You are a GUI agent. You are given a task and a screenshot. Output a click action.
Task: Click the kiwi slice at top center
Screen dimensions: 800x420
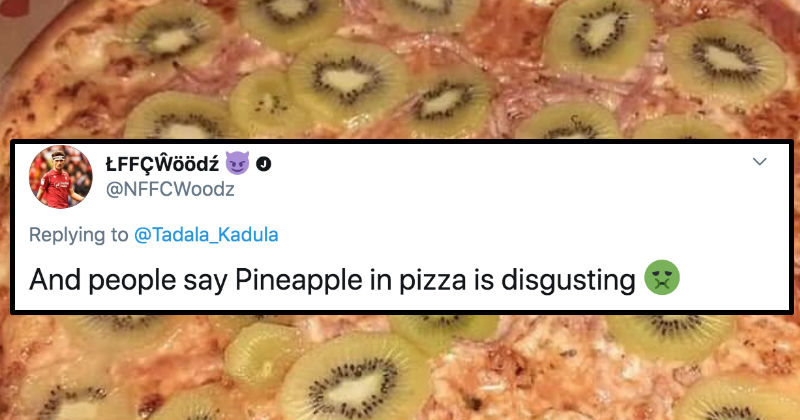[348, 81]
